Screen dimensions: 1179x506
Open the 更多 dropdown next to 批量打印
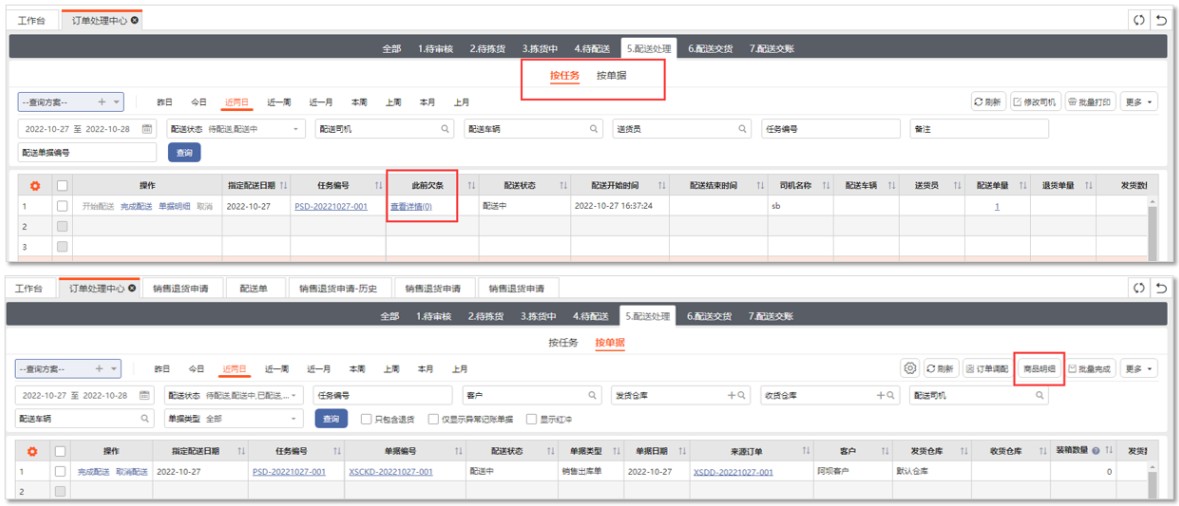pos(1139,102)
